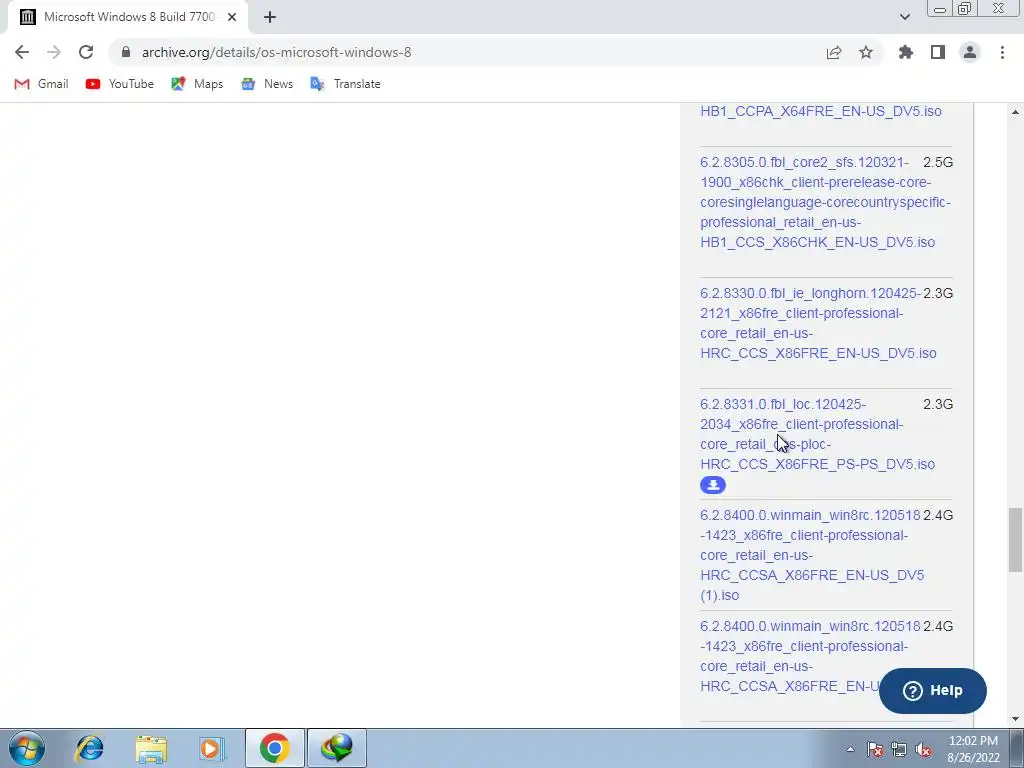1024x768 pixels.
Task: Open the HB1_CCPA_X64FRE_EN-US_DV5.iso link
Action: click(x=821, y=111)
